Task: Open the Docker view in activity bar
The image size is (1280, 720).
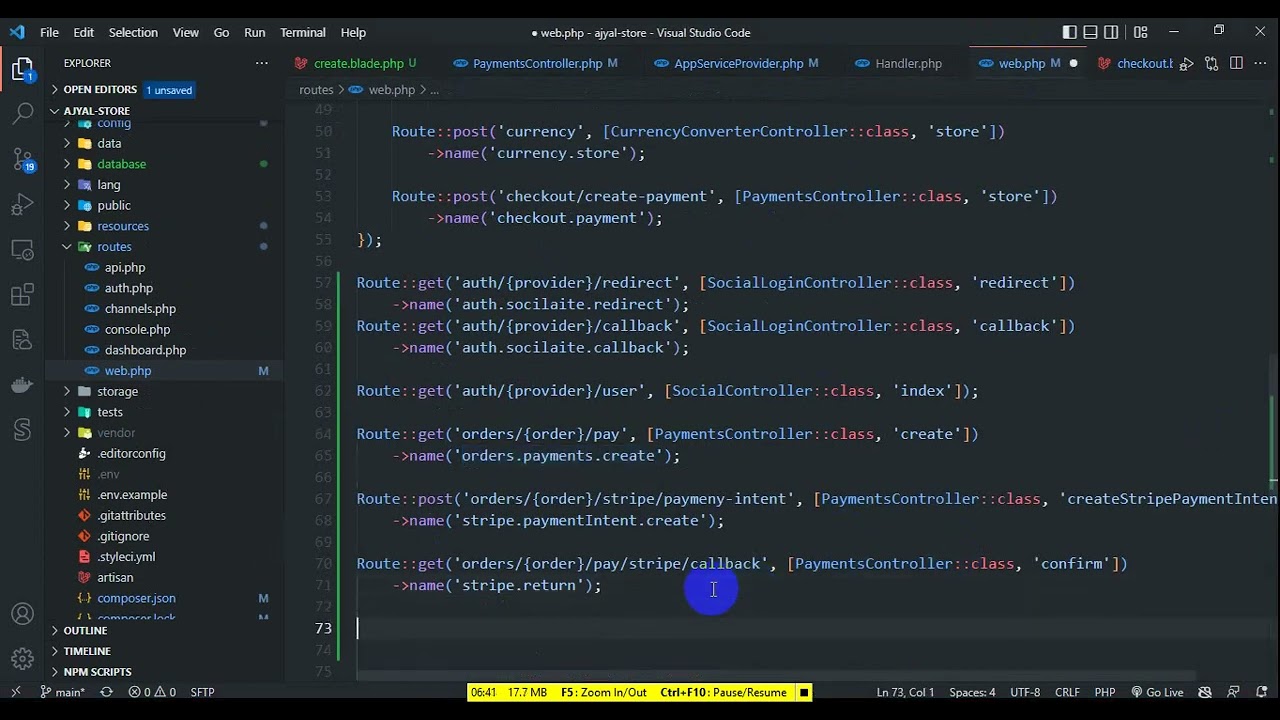Action: [x=22, y=385]
